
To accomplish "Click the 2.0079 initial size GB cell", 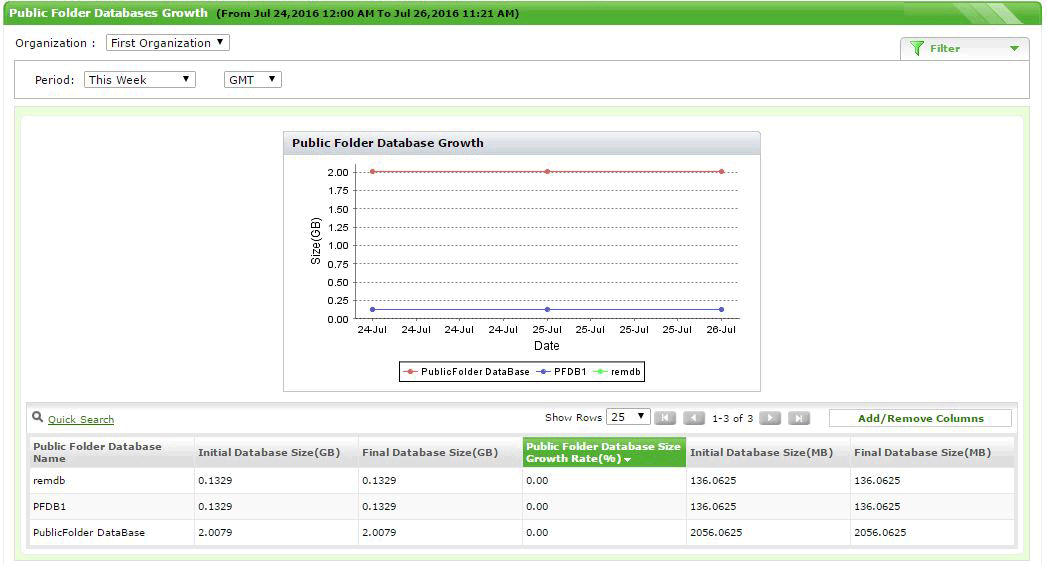I will (x=276, y=532).
